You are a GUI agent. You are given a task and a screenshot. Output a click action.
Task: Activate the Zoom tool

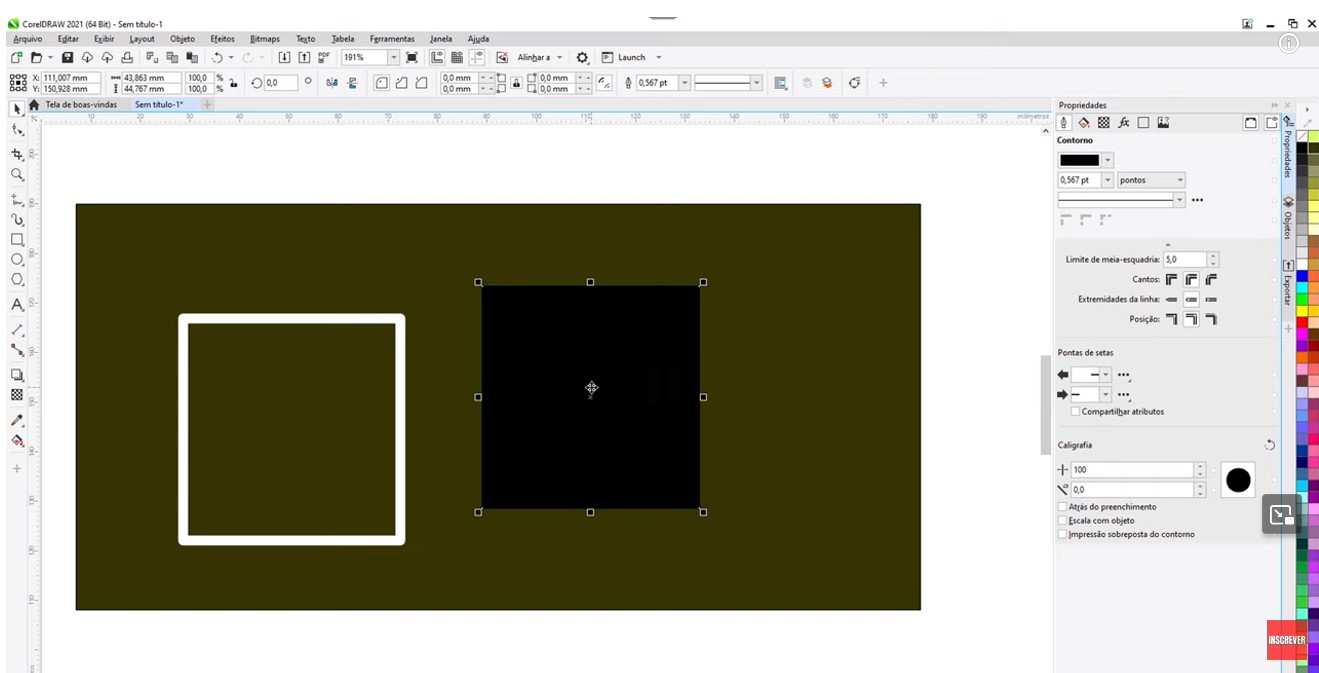click(x=16, y=174)
